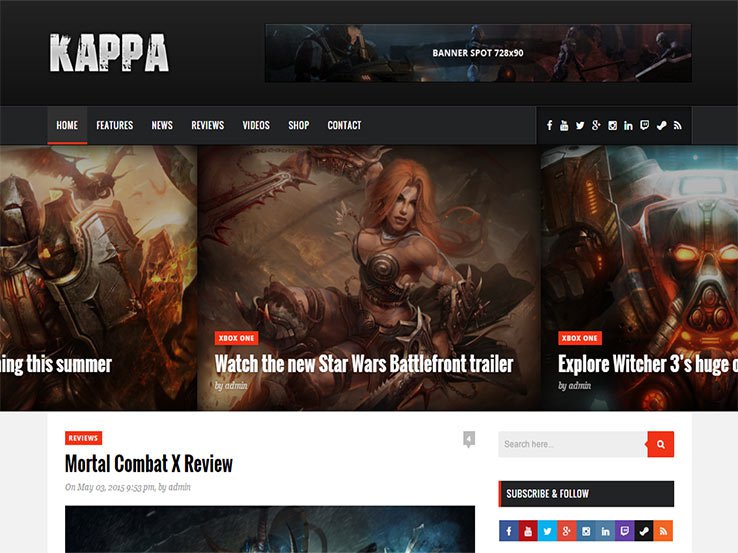Click the black Steam tile in sidebar
This screenshot has height=553, width=738.
click(644, 531)
